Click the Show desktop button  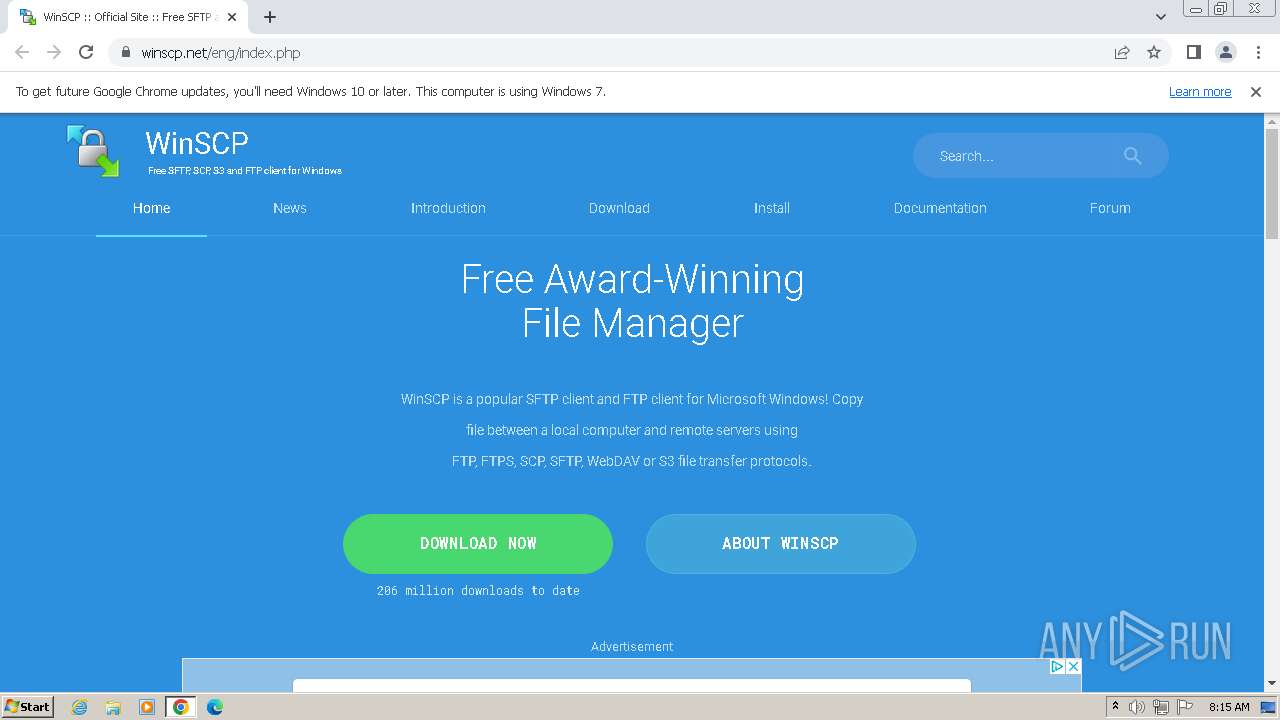(1269, 707)
